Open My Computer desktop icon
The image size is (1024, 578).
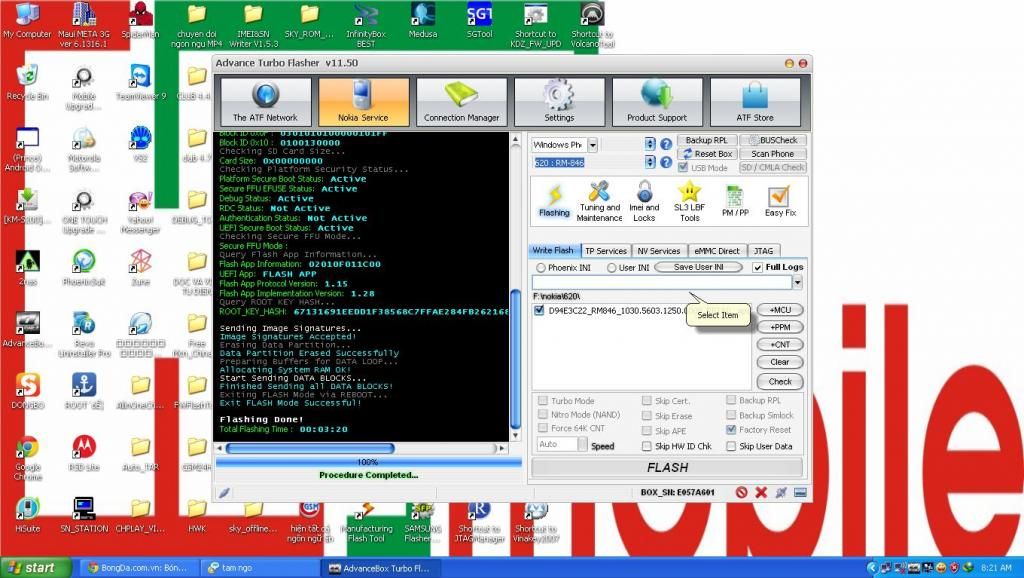tap(27, 22)
